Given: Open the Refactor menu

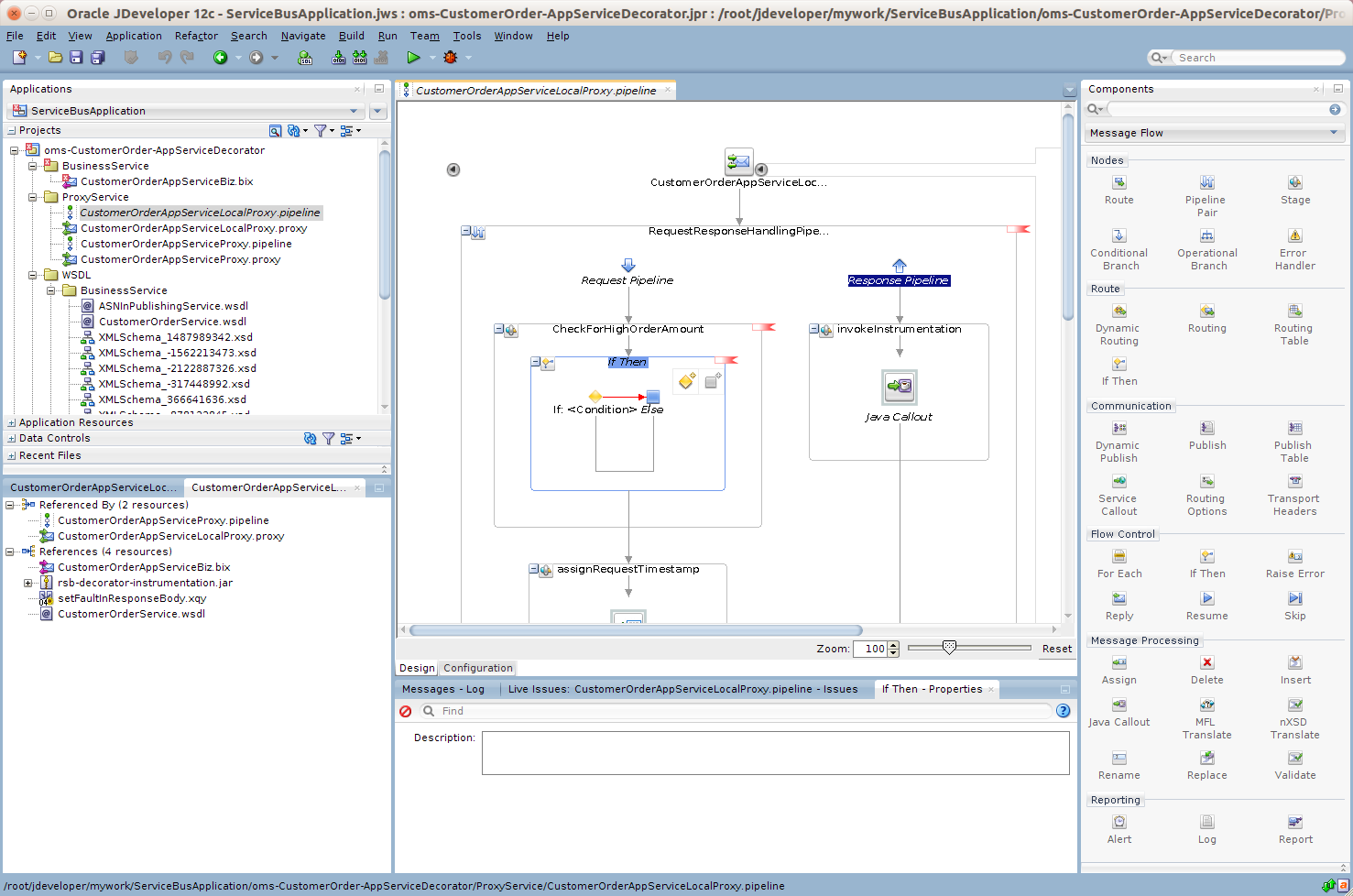Looking at the screenshot, I should tap(196, 36).
